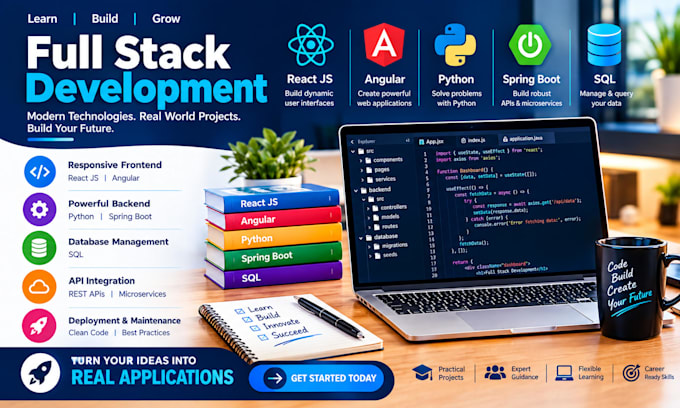Click 'REST APIs' under API Integration

tap(86, 294)
